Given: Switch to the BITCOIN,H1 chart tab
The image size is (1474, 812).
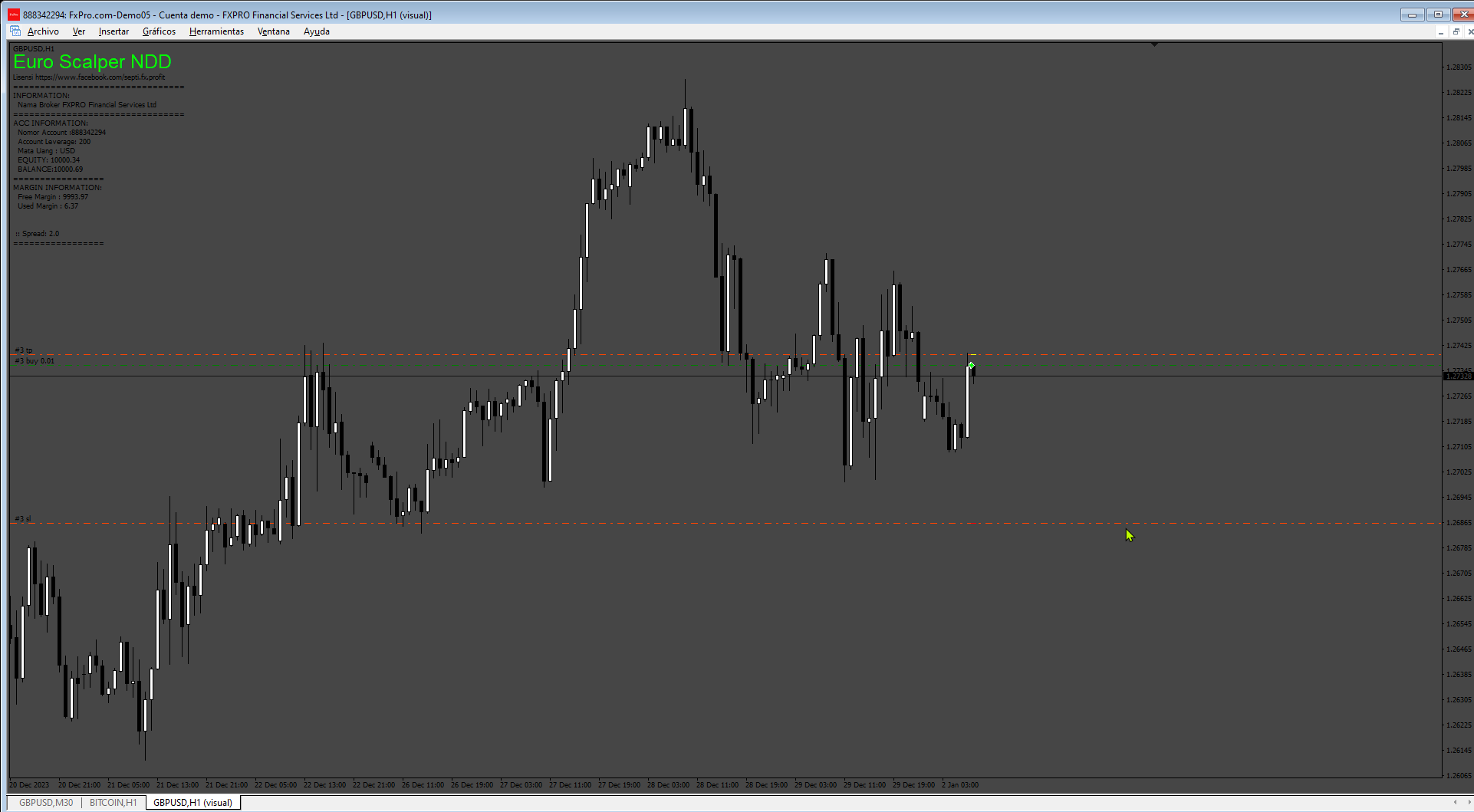Looking at the screenshot, I should pos(113,803).
